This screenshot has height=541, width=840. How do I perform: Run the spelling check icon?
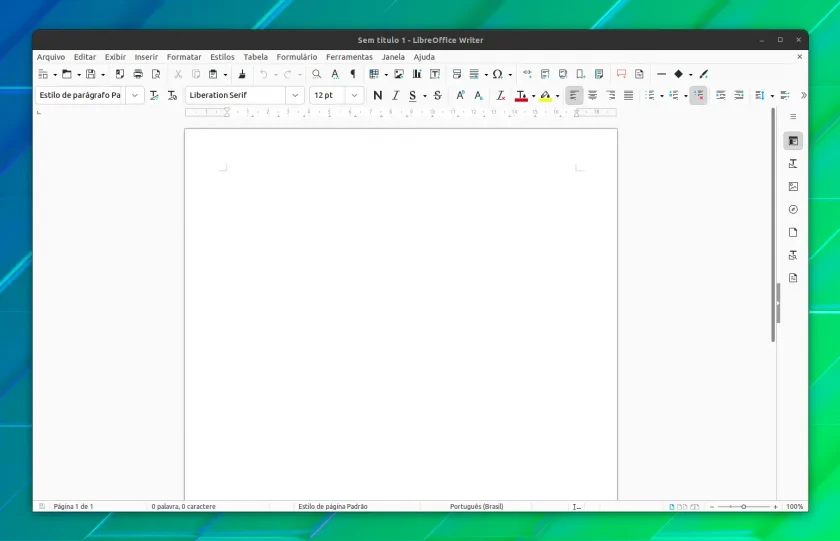(x=335, y=74)
